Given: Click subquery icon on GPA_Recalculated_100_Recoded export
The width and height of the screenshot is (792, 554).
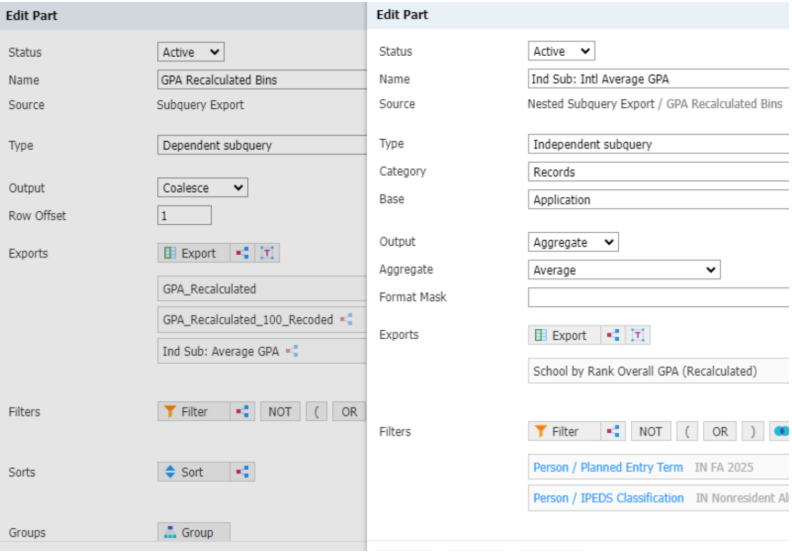Looking at the screenshot, I should tap(346, 320).
